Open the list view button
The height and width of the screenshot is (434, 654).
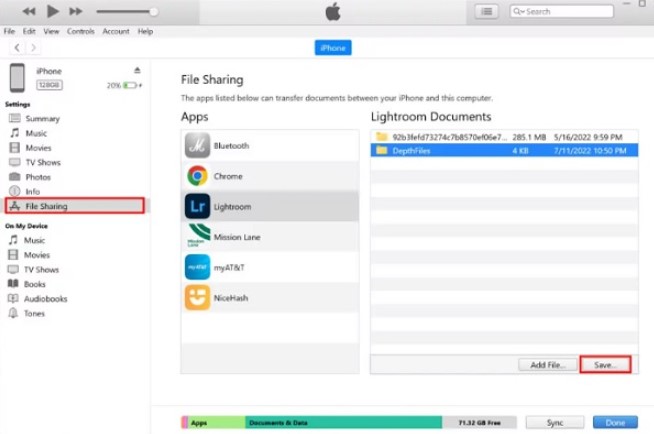pyautogui.click(x=486, y=11)
